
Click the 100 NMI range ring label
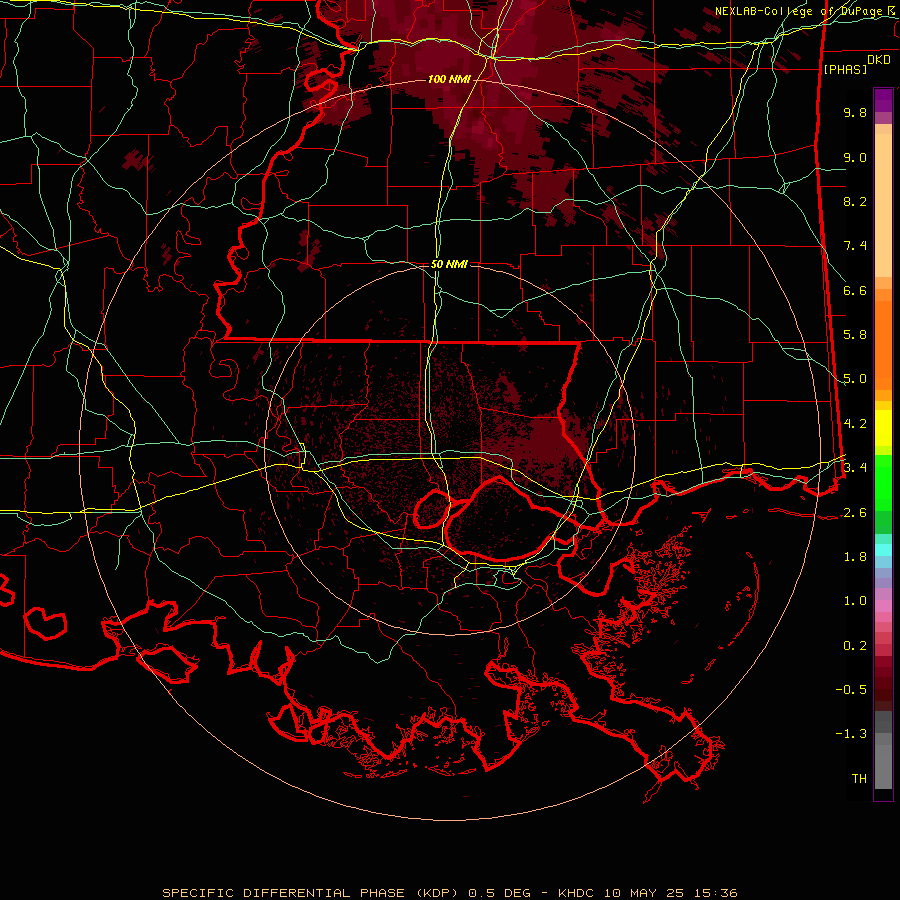click(x=449, y=79)
